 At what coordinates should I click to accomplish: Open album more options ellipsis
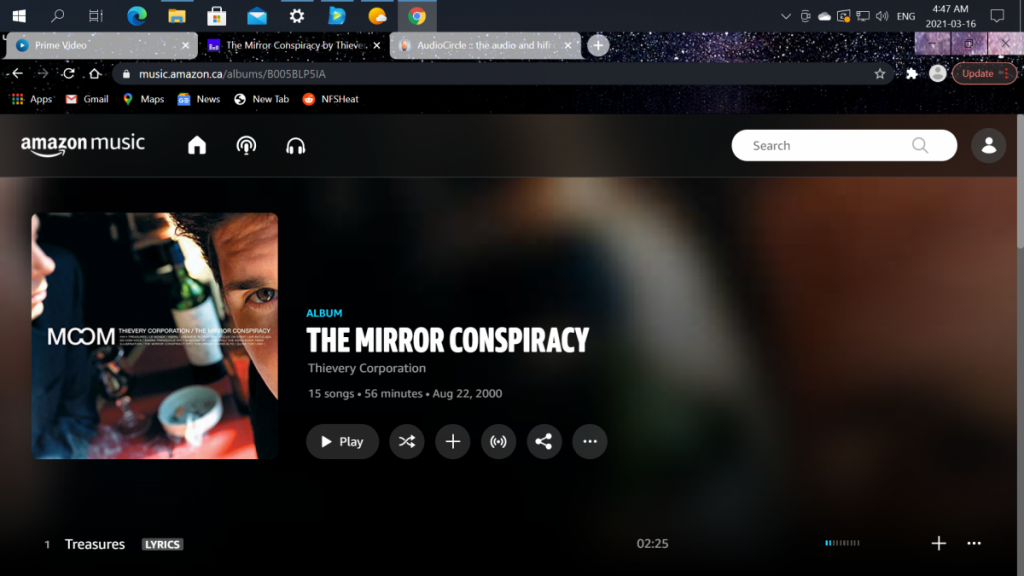[x=590, y=441]
